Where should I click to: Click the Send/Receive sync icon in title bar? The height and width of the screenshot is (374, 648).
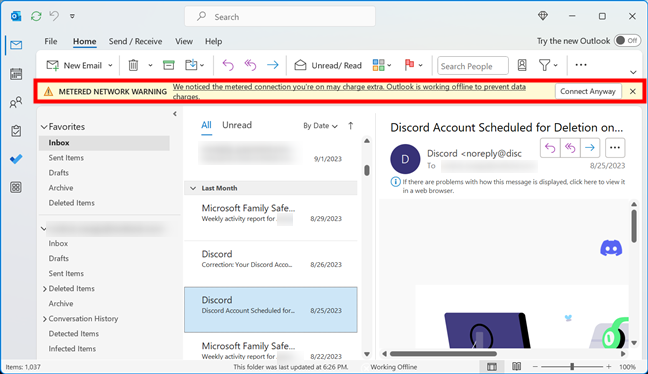36,16
